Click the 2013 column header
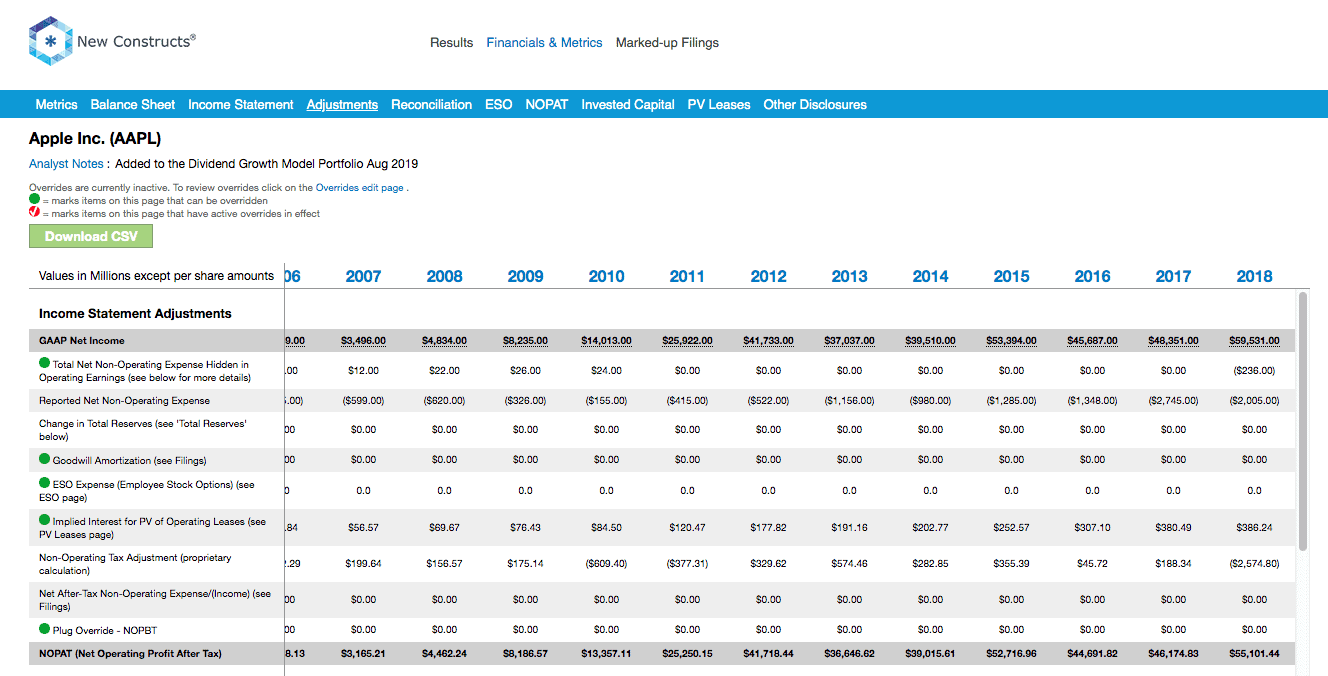The width and height of the screenshot is (1328, 676). tap(849, 276)
